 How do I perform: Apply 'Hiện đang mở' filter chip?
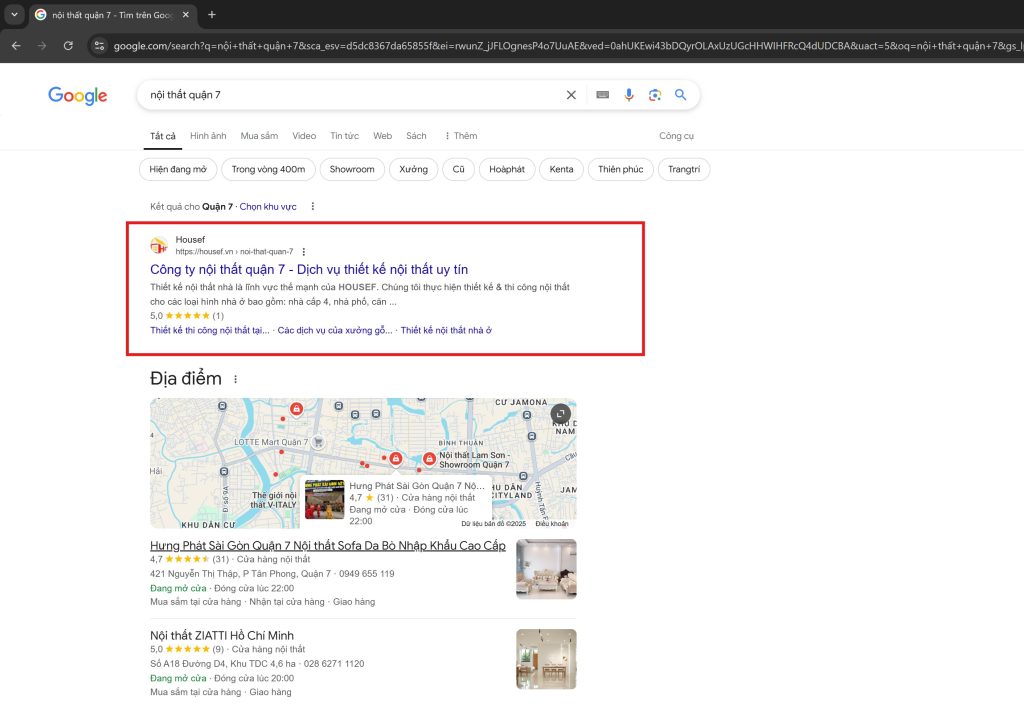click(178, 169)
